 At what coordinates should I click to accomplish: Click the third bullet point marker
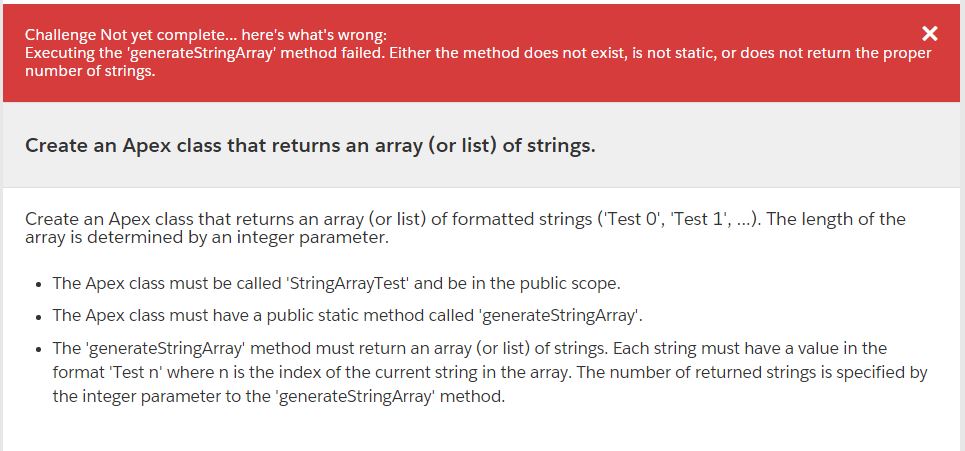click(x=38, y=350)
